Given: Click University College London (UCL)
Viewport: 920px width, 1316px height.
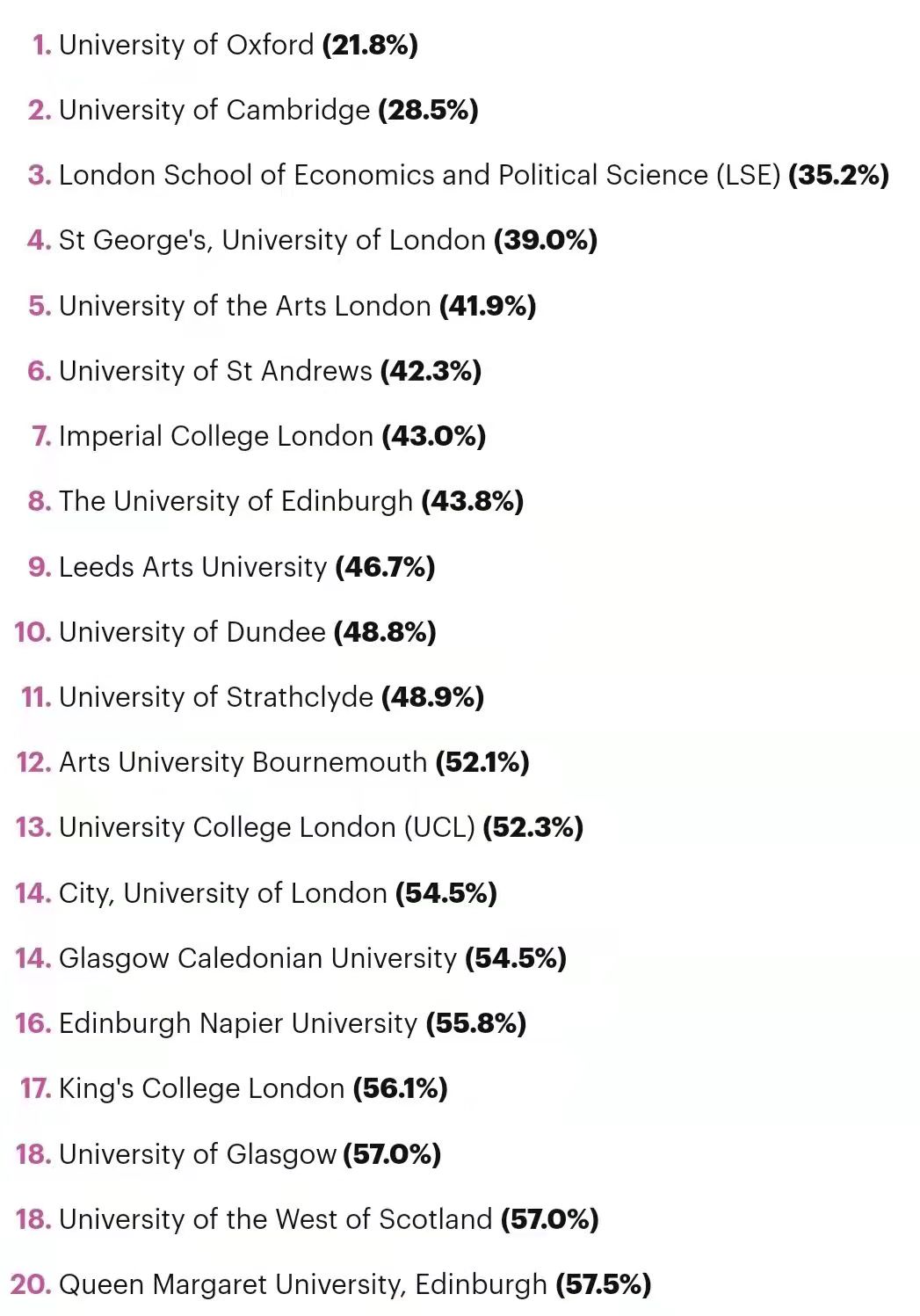Looking at the screenshot, I should click(x=300, y=827).
